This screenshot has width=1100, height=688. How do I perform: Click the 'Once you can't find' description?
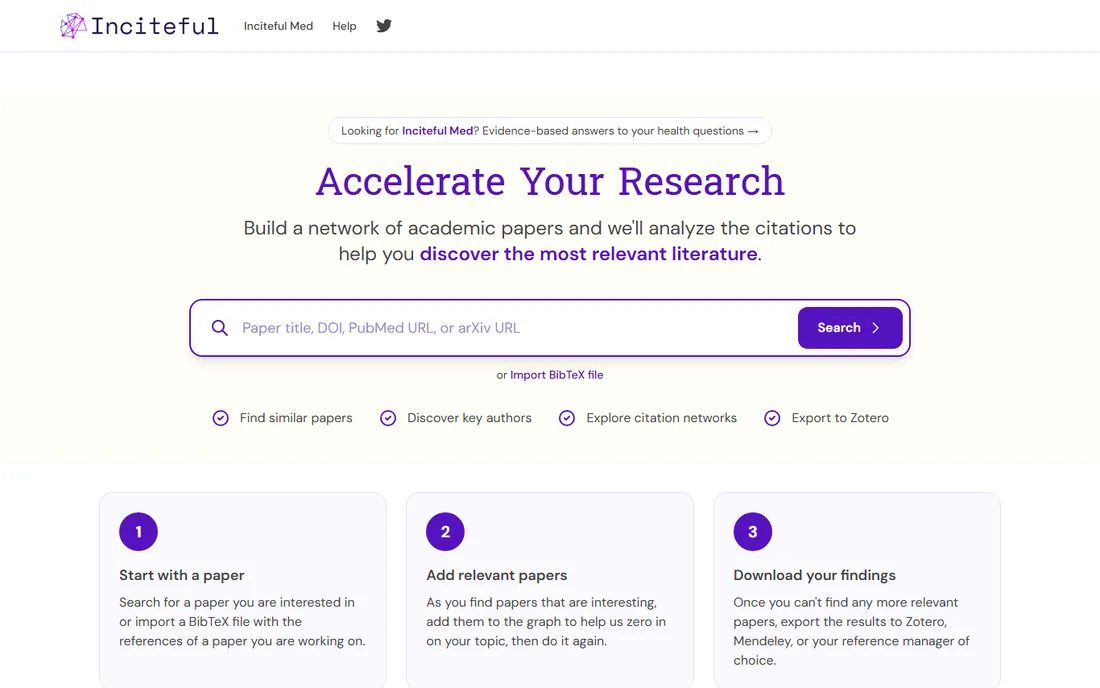click(851, 631)
